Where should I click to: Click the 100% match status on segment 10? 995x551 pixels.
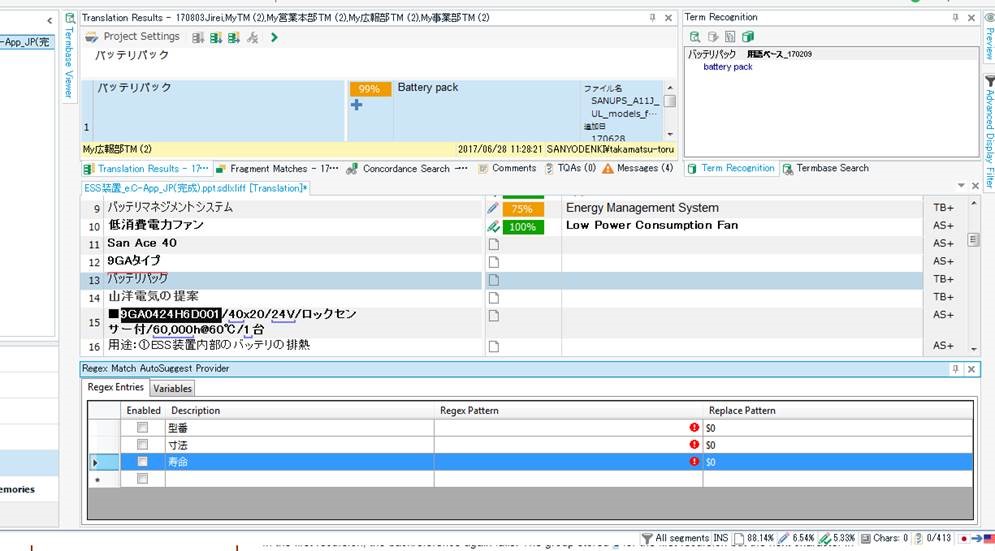pos(522,227)
